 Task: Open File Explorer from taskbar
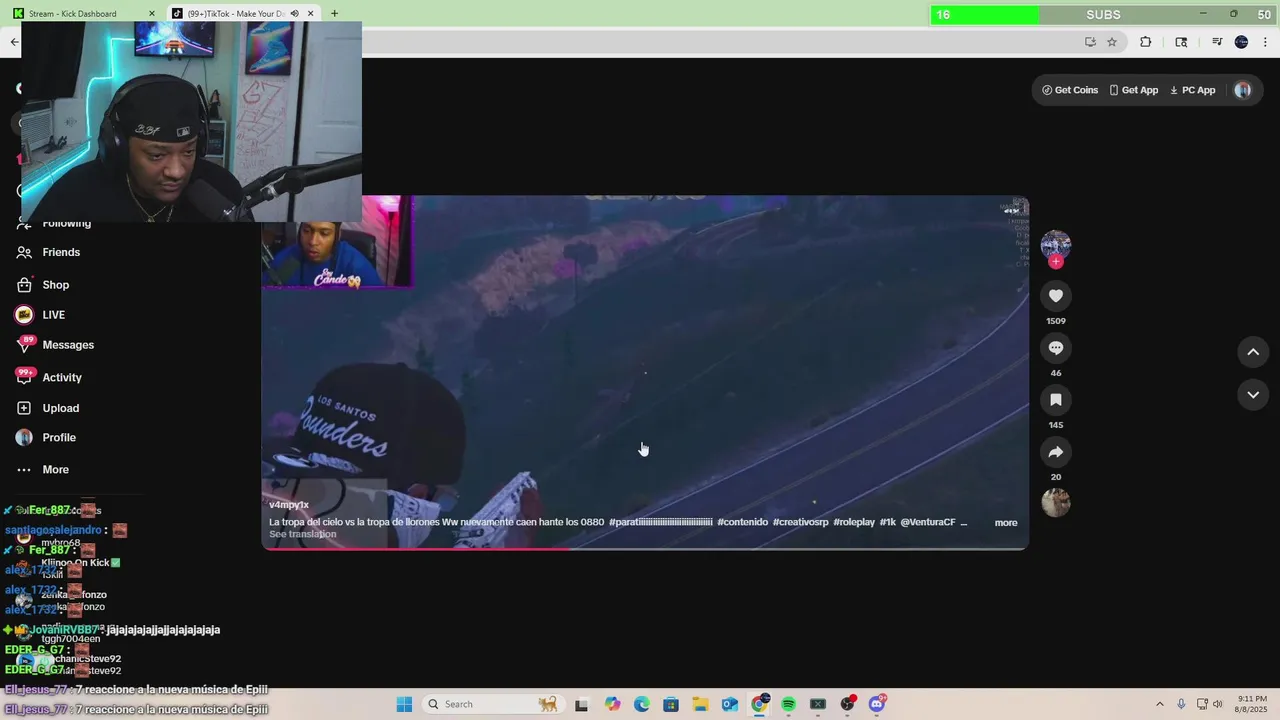700,704
